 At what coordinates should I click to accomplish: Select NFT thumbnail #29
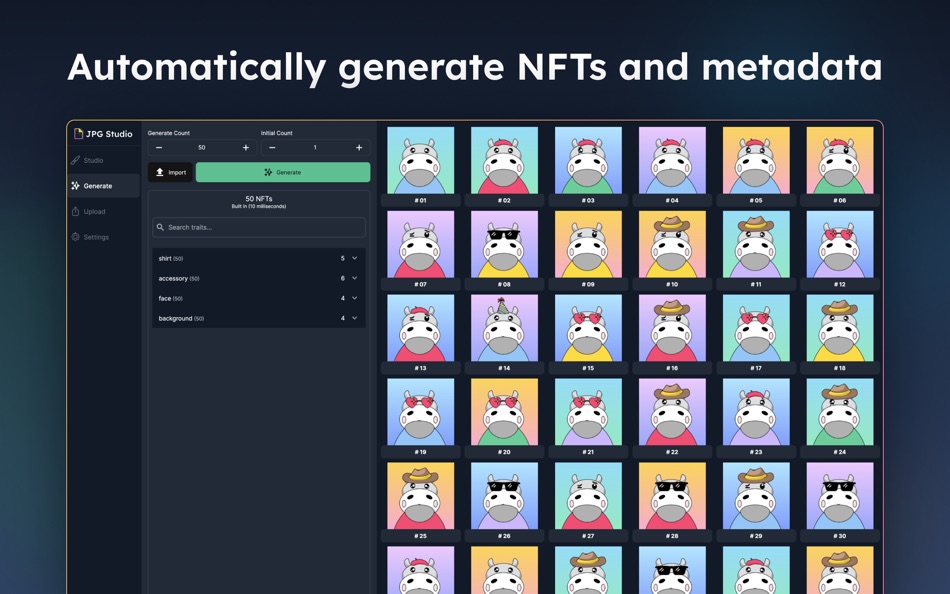(756, 496)
